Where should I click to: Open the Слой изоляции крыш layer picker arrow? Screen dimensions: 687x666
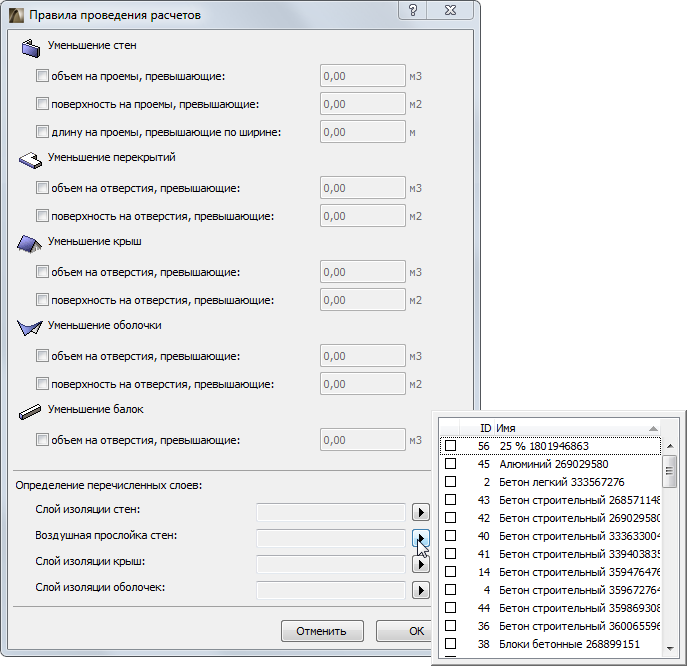click(421, 564)
